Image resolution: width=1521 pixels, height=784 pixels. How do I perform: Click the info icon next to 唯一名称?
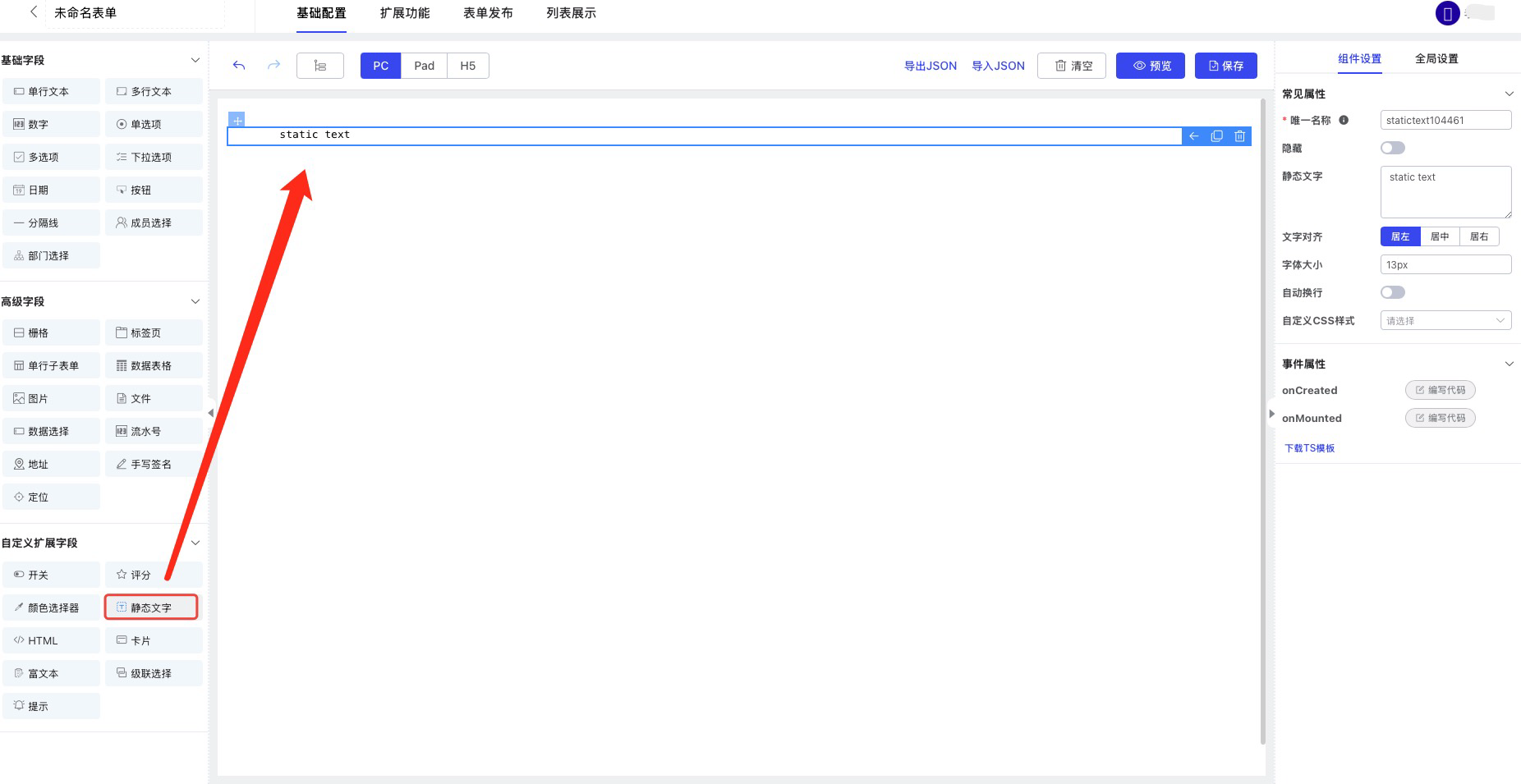point(1344,120)
